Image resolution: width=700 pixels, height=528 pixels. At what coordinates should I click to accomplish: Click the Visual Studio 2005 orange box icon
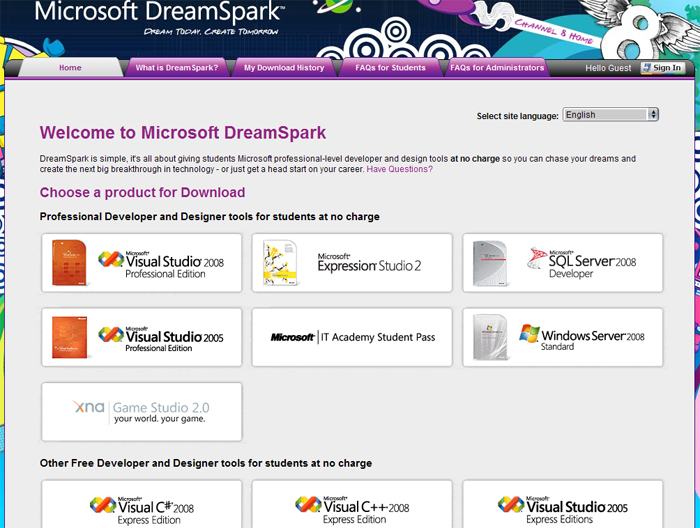point(70,337)
